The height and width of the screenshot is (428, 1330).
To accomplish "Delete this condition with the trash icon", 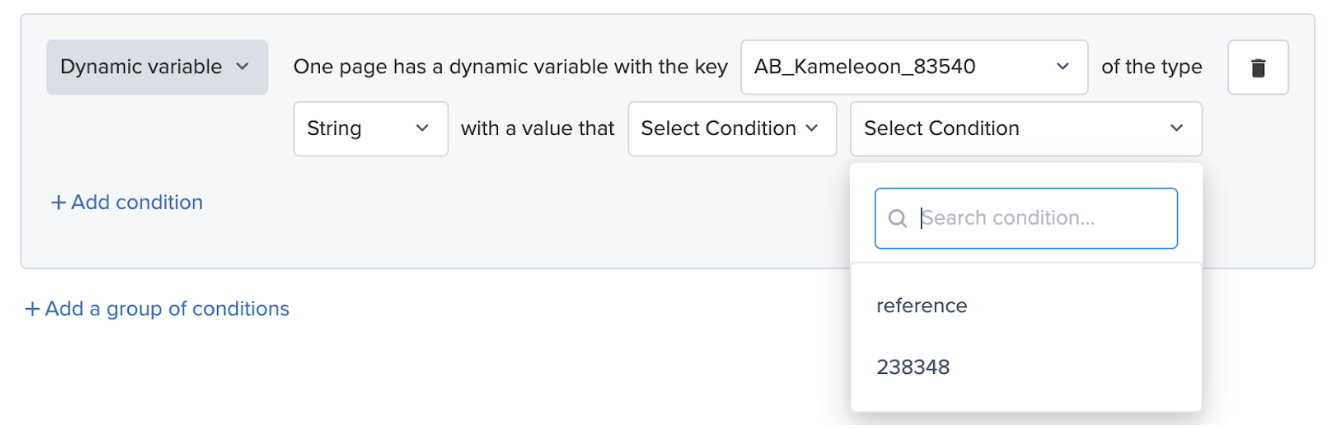I will pos(1258,68).
